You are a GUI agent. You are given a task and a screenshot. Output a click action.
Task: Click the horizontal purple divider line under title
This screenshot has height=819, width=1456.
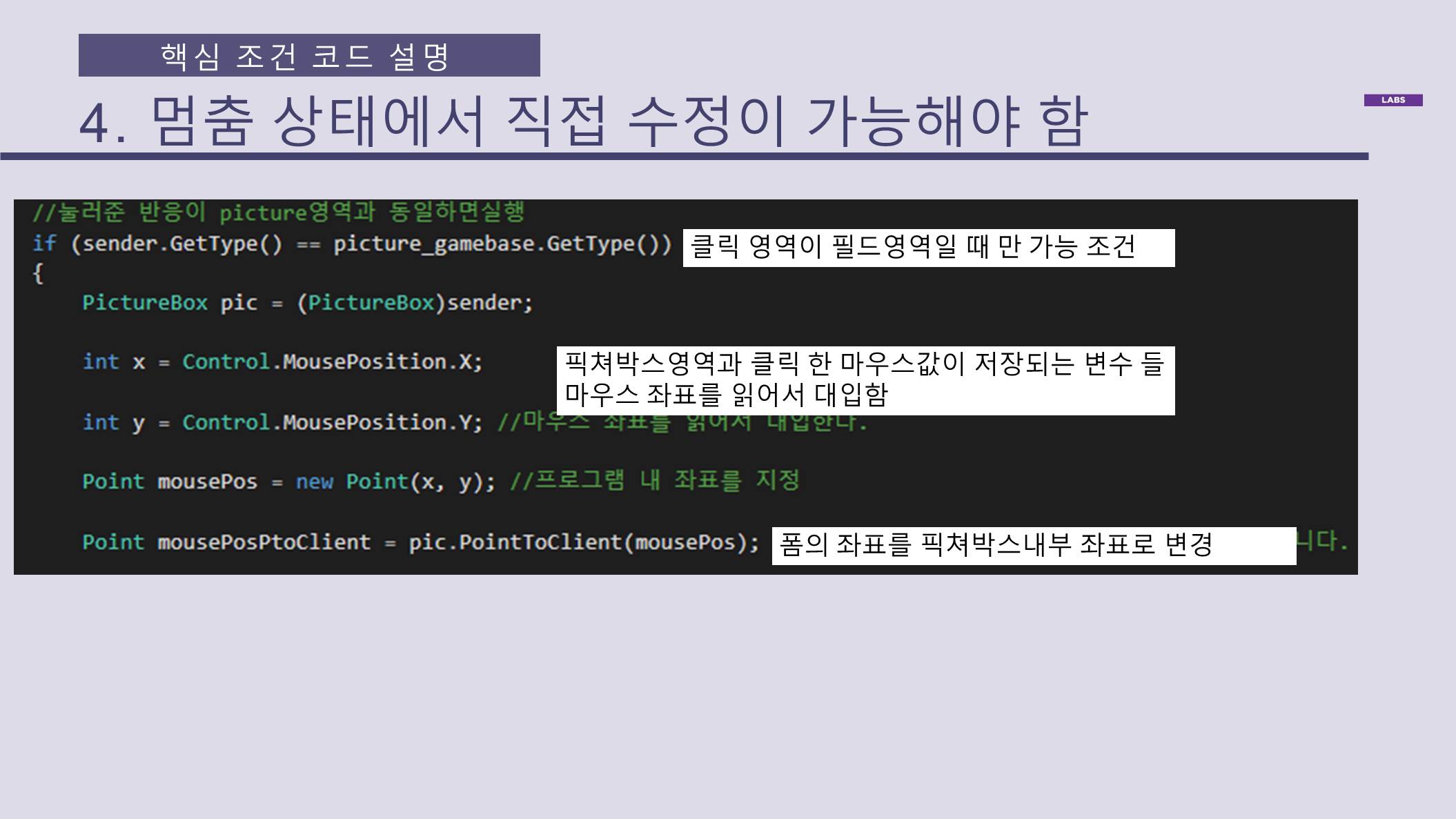(x=683, y=157)
